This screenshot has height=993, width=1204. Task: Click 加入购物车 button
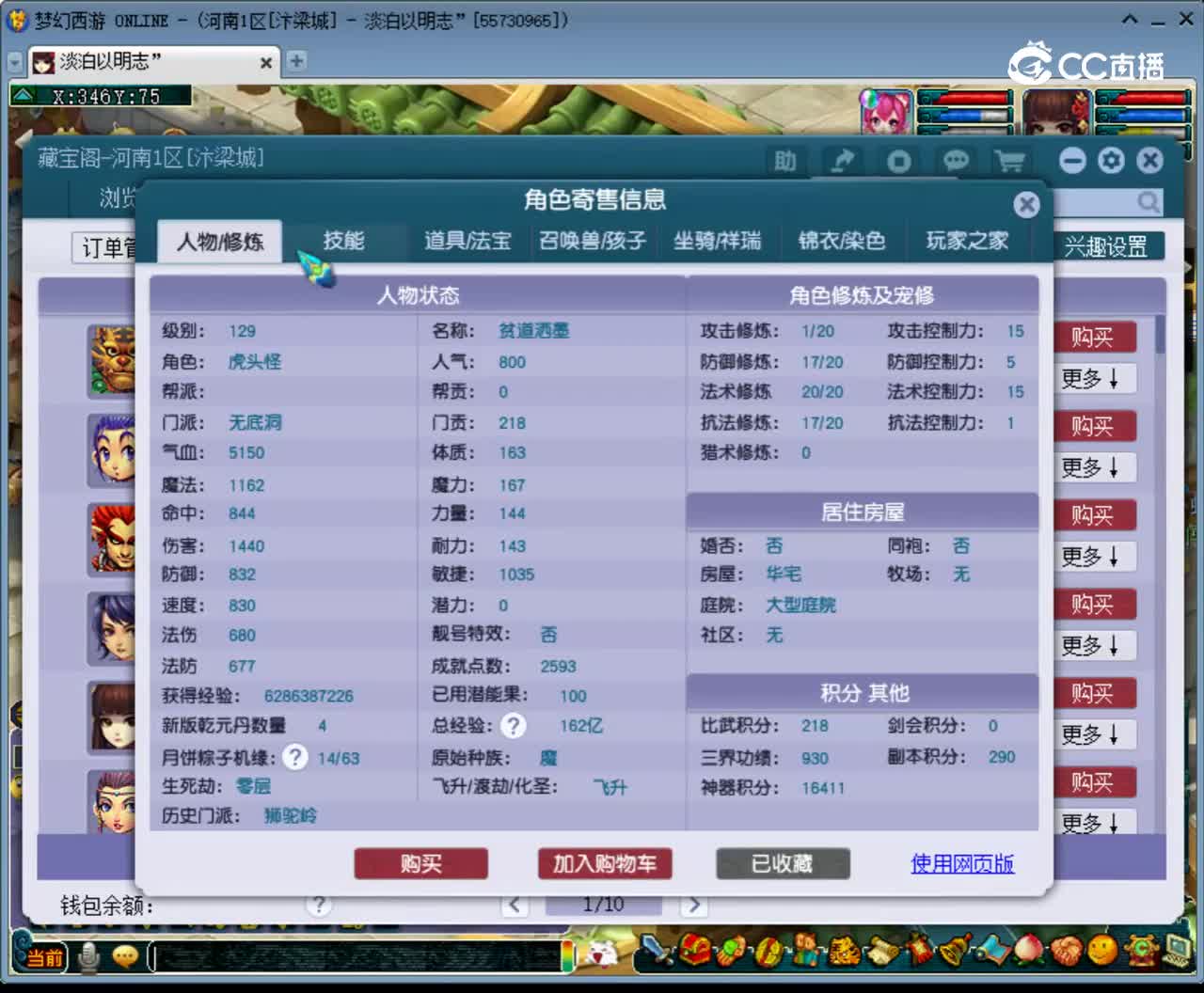[x=605, y=863]
